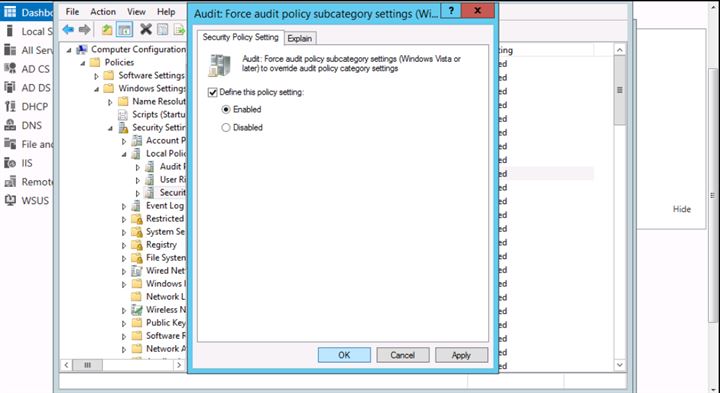This screenshot has height=393, width=720.
Task: Uncheck Define this policy setting
Action: coord(212,92)
